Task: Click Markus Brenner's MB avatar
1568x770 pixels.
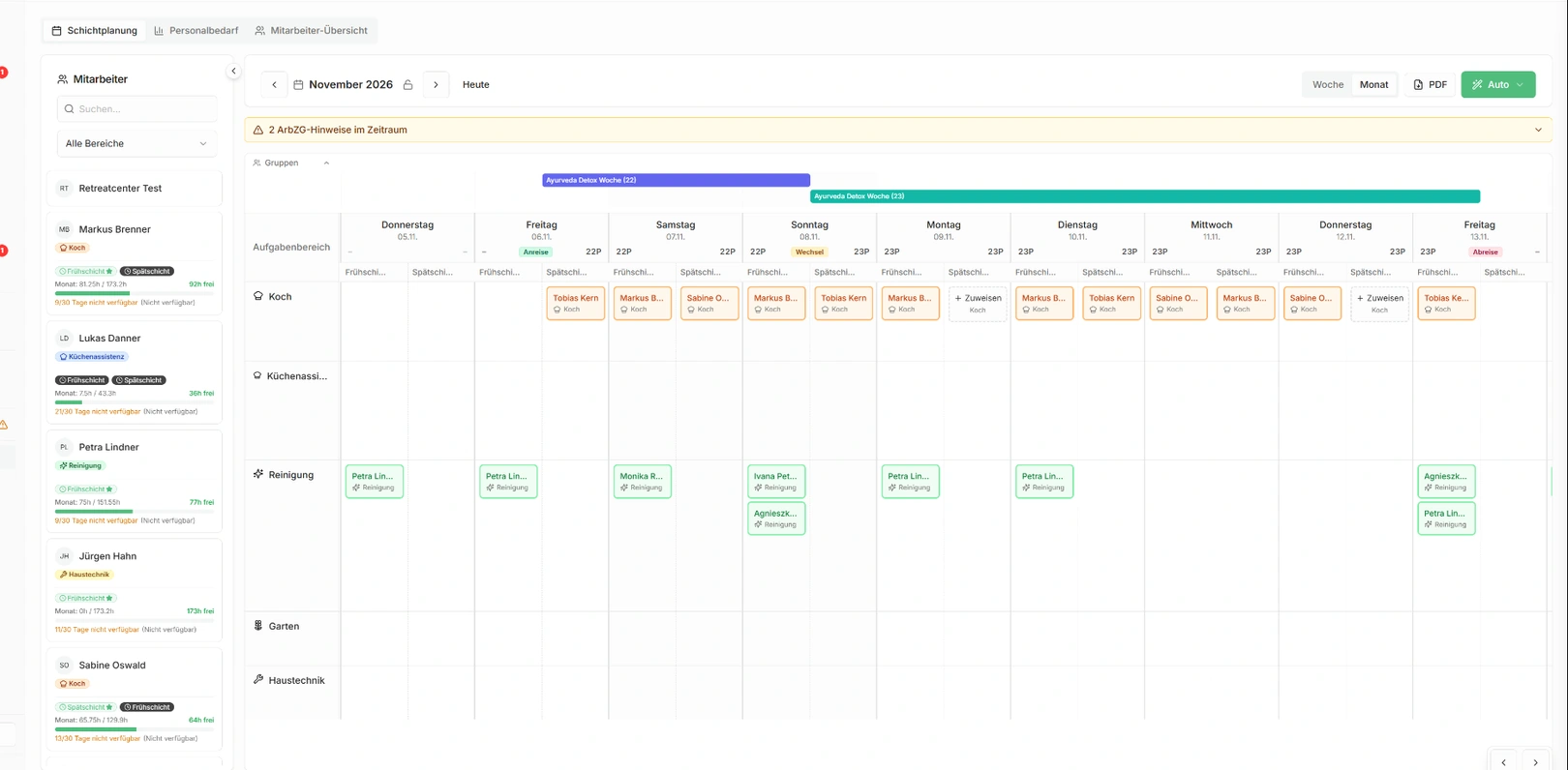Action: (64, 229)
